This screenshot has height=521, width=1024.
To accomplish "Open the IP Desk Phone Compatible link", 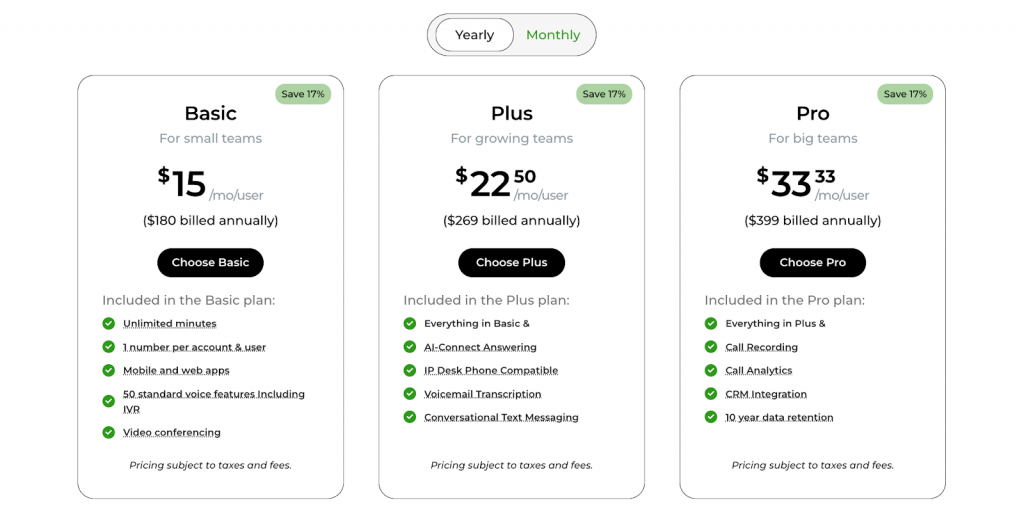I will [491, 371].
